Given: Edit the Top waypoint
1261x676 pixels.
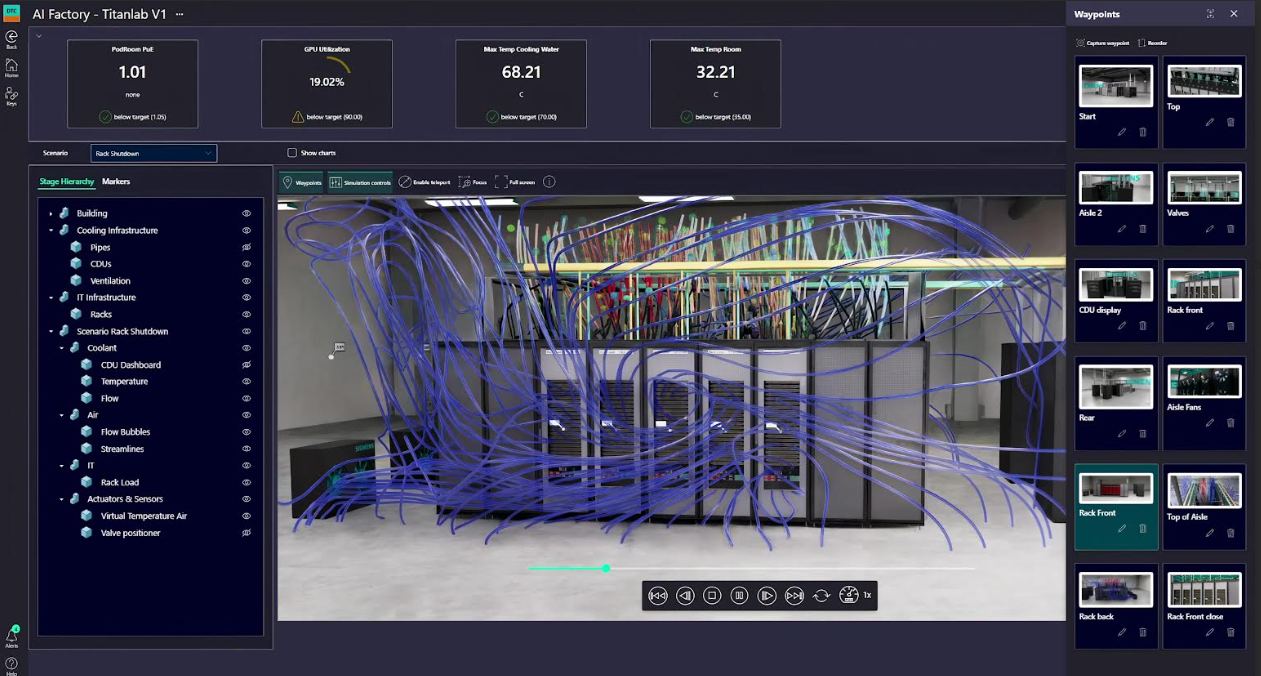Looking at the screenshot, I should (x=1210, y=122).
